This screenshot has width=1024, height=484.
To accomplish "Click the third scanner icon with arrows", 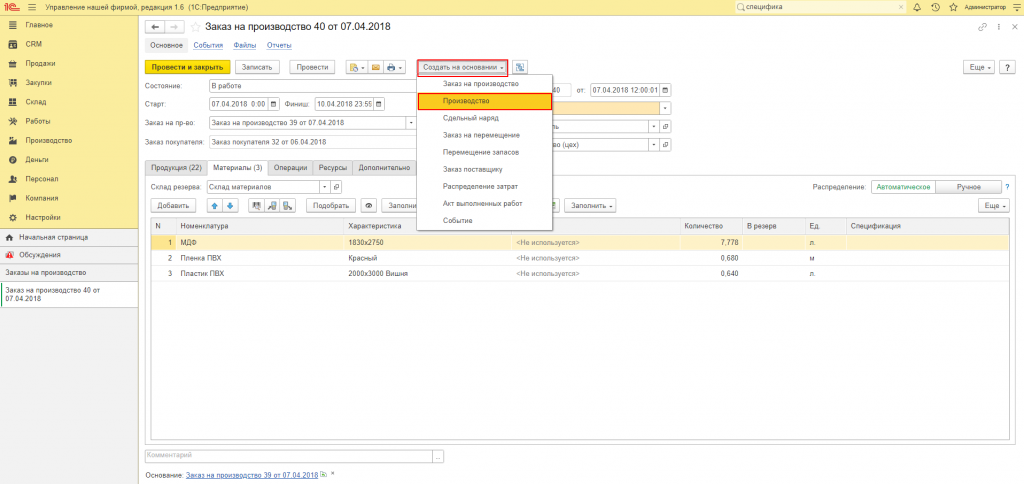I will (287, 205).
